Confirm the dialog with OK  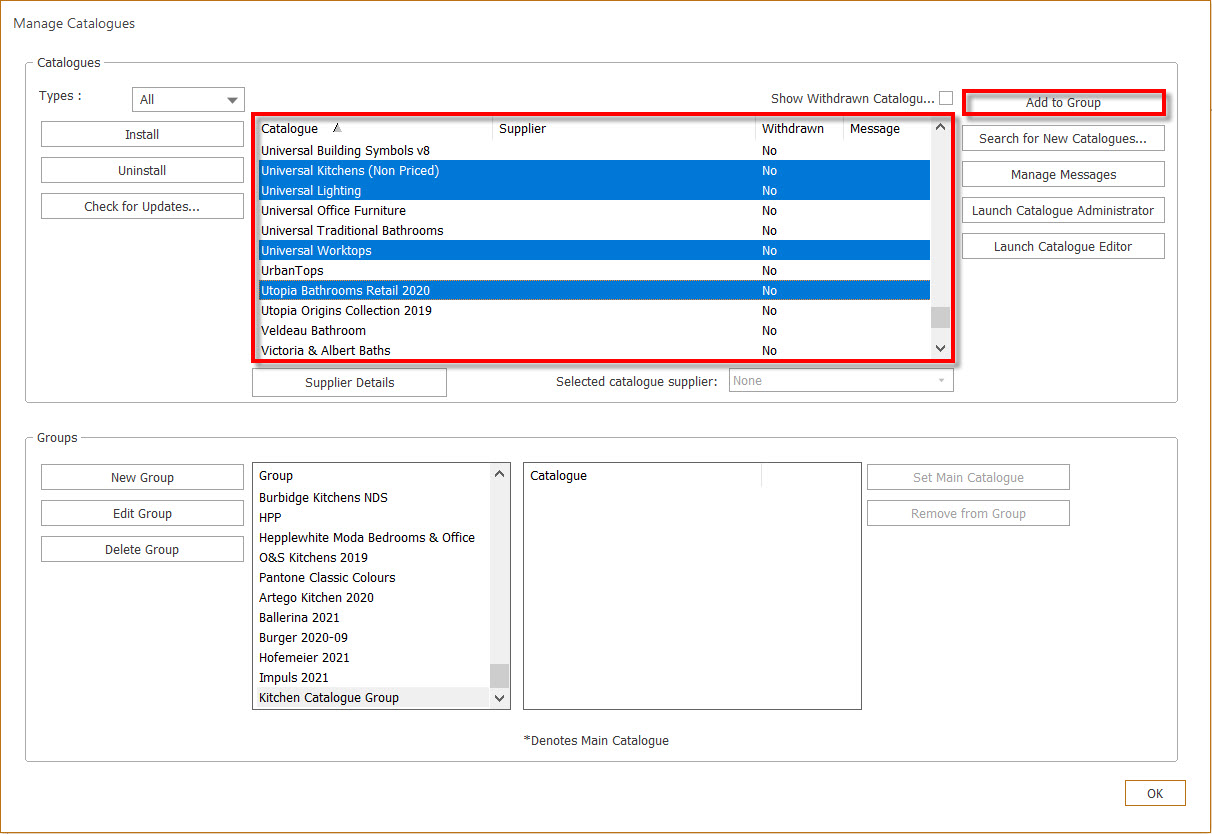click(1155, 794)
